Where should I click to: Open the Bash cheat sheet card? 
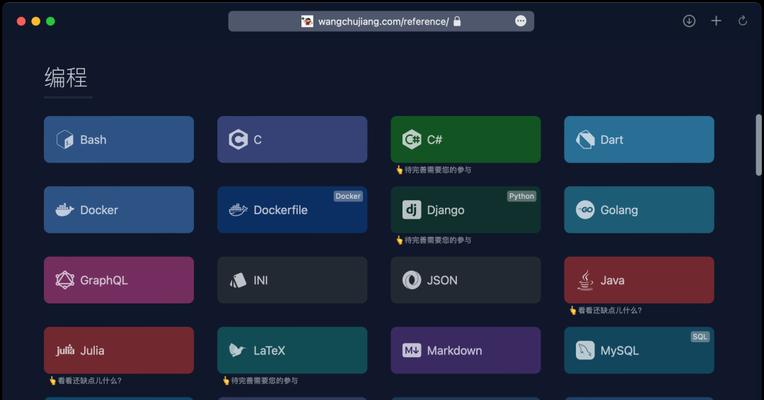(x=119, y=139)
